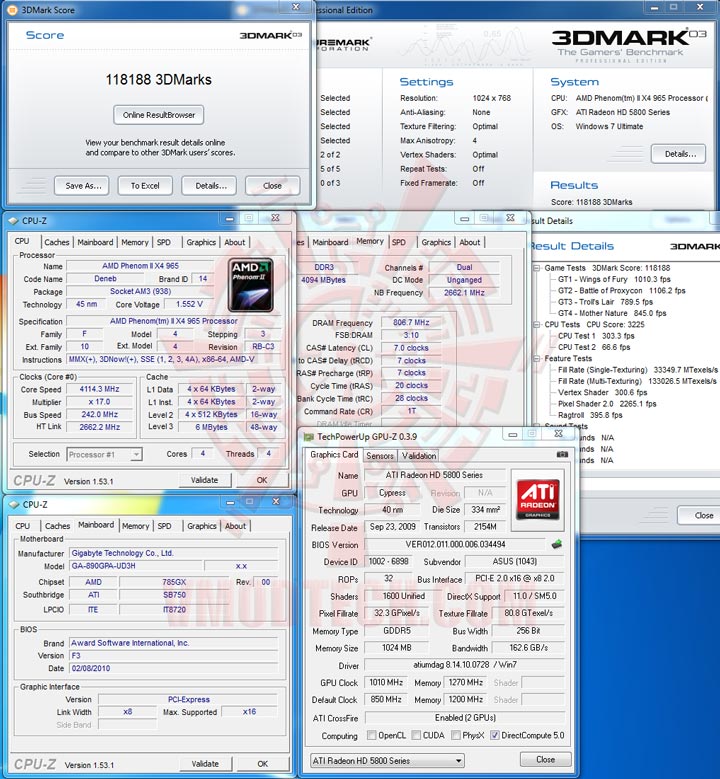This screenshot has height=779, width=720.
Task: Select CPU Test 1 result row
Action: [596, 336]
